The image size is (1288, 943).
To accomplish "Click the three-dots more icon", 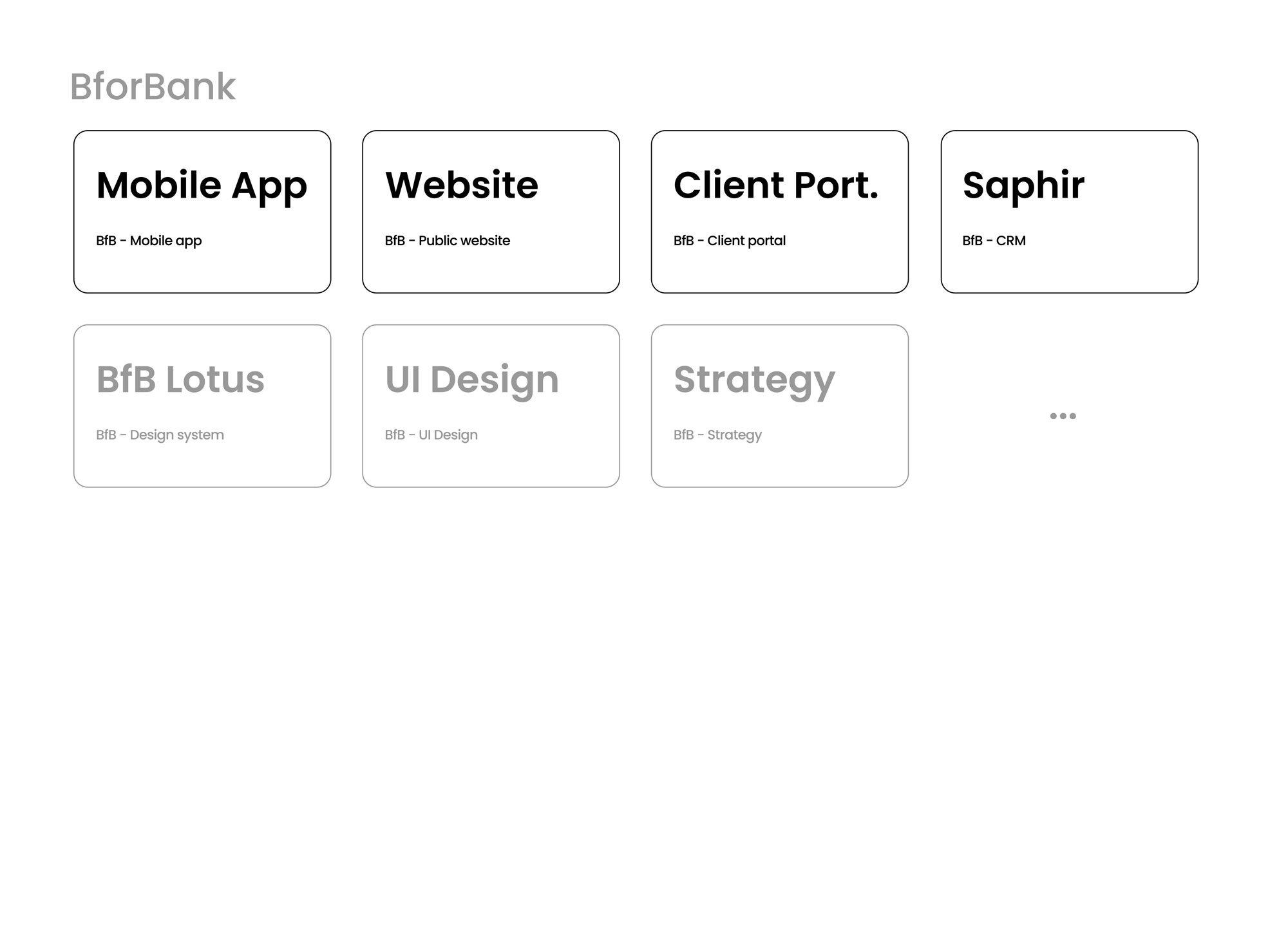I will click(1063, 416).
